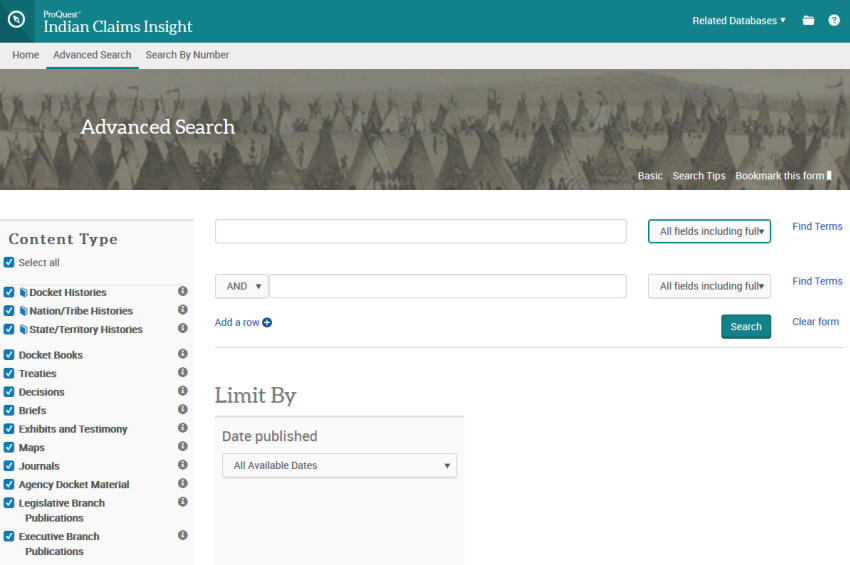
Task: Uncheck the Docket Histories checkbox
Action: 9,292
